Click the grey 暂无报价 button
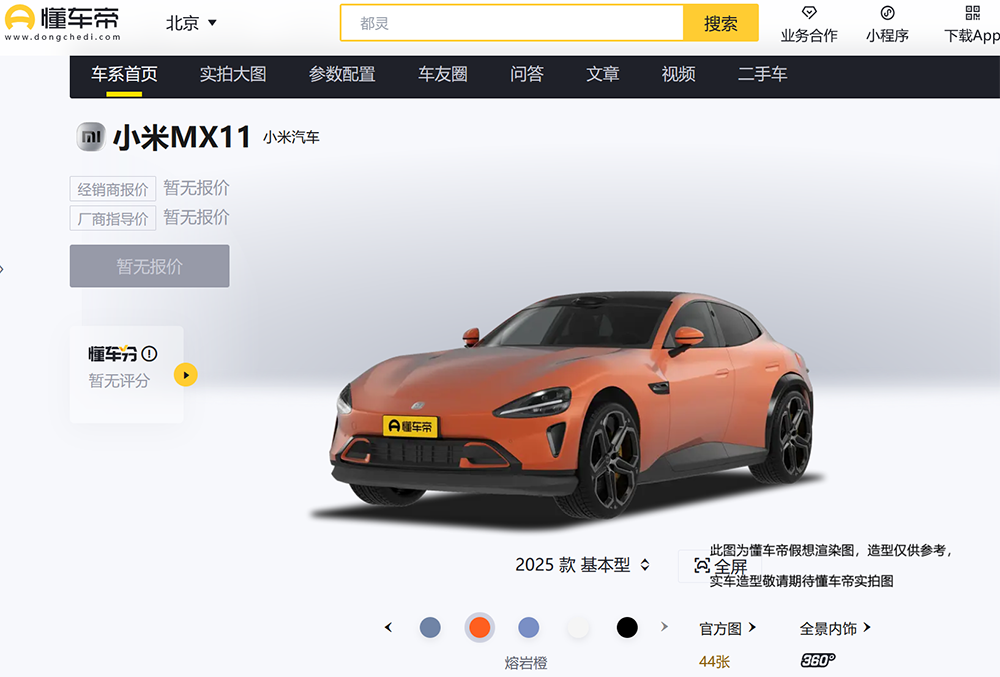 149,266
